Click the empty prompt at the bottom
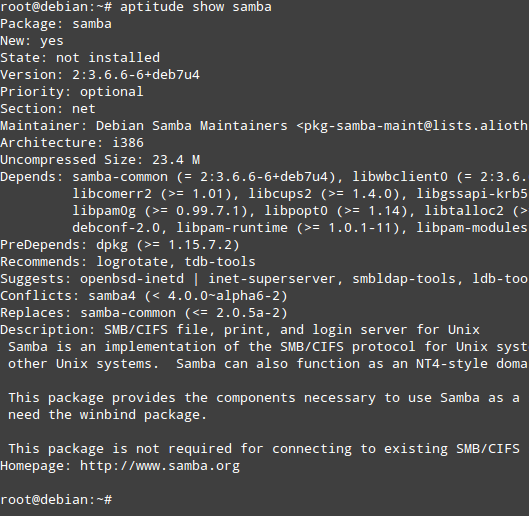The height and width of the screenshot is (516, 529). (x=56, y=500)
